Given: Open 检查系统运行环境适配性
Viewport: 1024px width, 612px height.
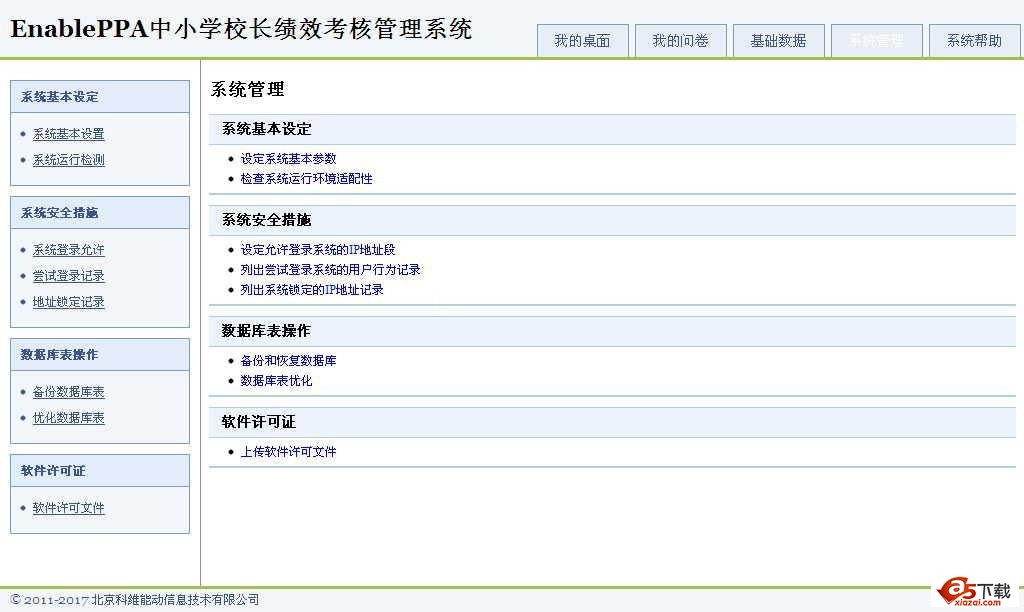Looking at the screenshot, I should coord(306,179).
